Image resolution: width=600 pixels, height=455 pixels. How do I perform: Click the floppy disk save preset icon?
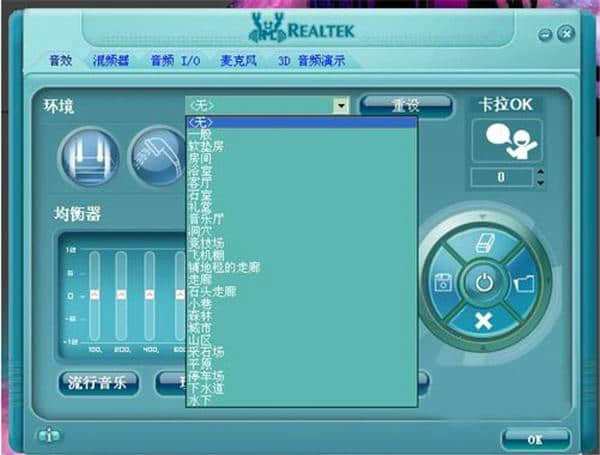click(443, 283)
